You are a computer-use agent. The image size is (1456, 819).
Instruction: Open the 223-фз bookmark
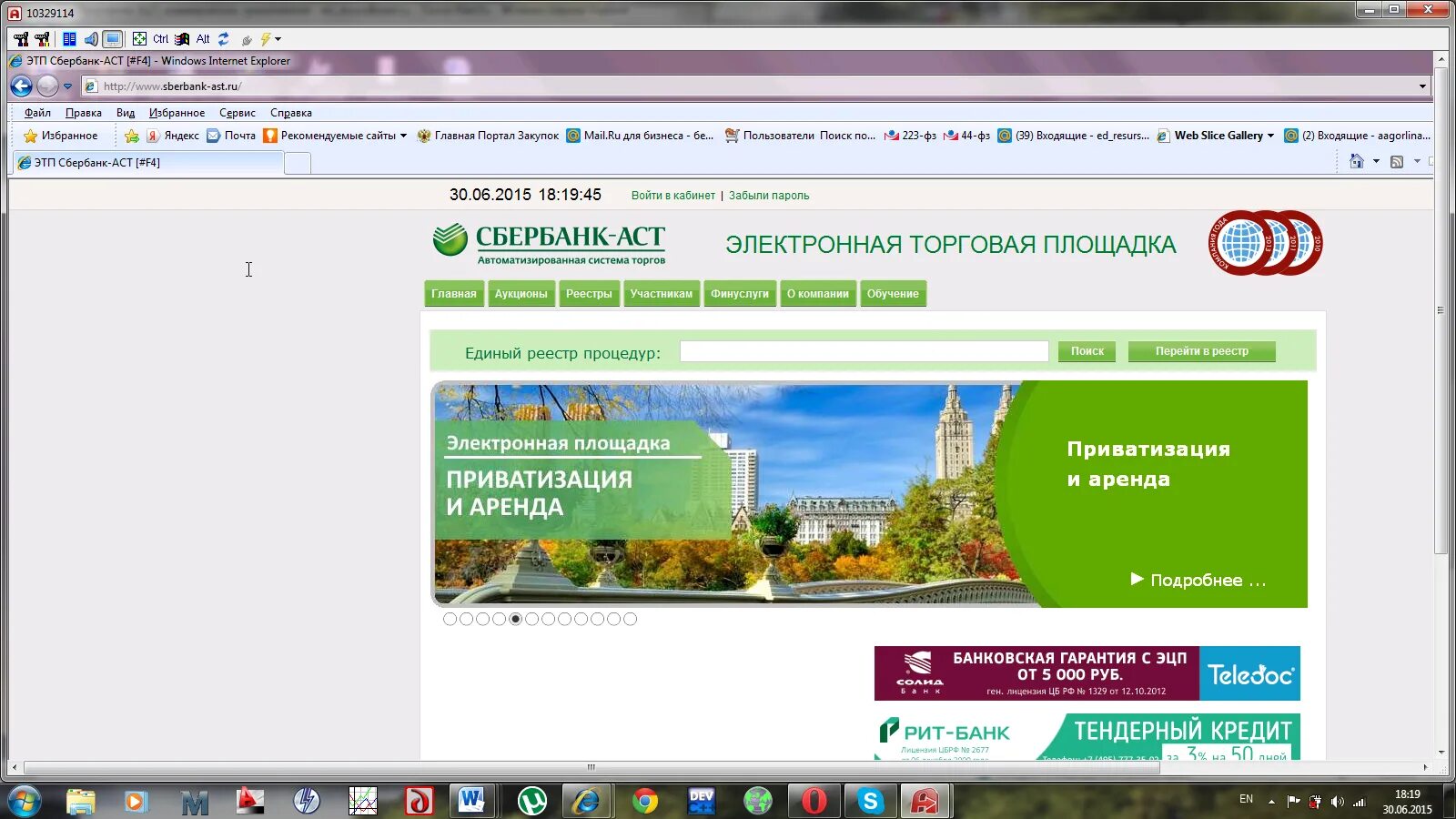910,136
